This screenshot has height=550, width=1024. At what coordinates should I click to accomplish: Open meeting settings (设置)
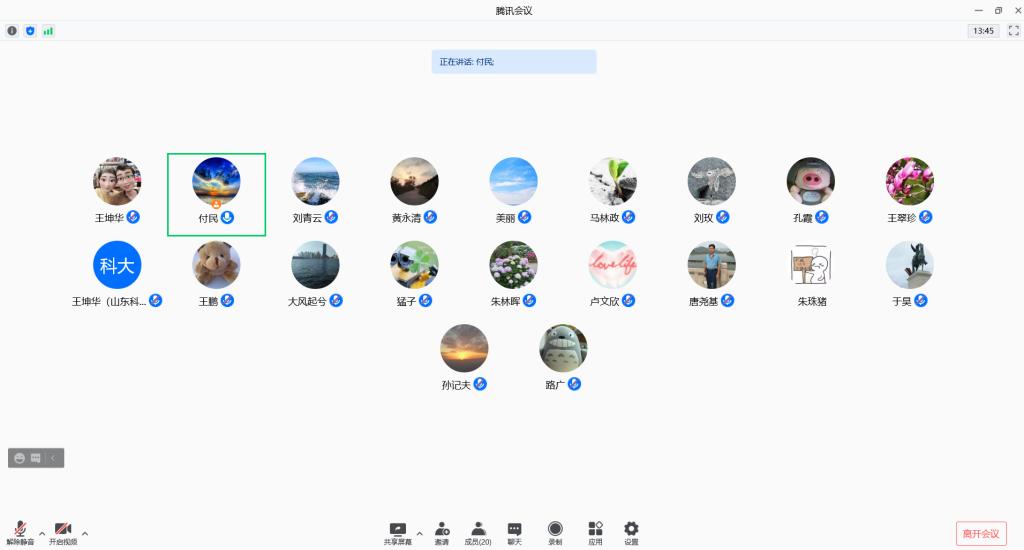pyautogui.click(x=631, y=532)
